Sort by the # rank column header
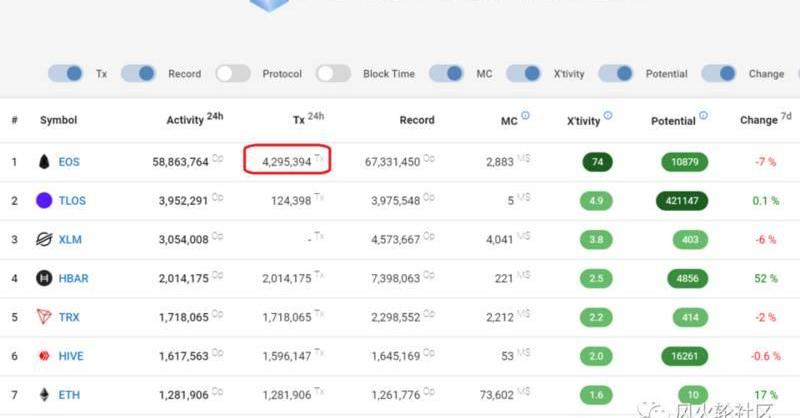This screenshot has height=418, width=800. [x=15, y=120]
